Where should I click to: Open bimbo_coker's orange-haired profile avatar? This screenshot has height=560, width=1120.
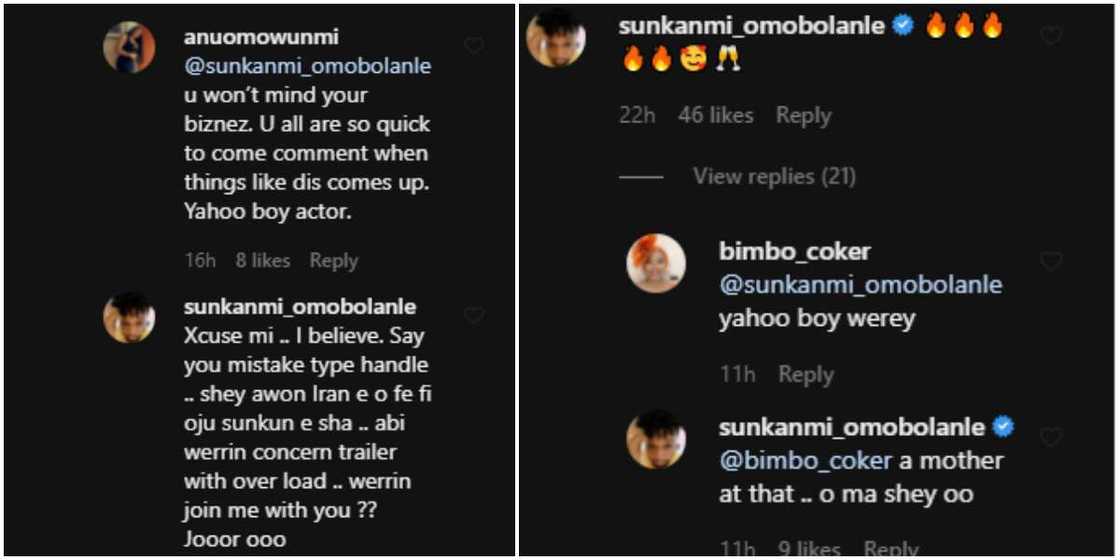click(656, 264)
